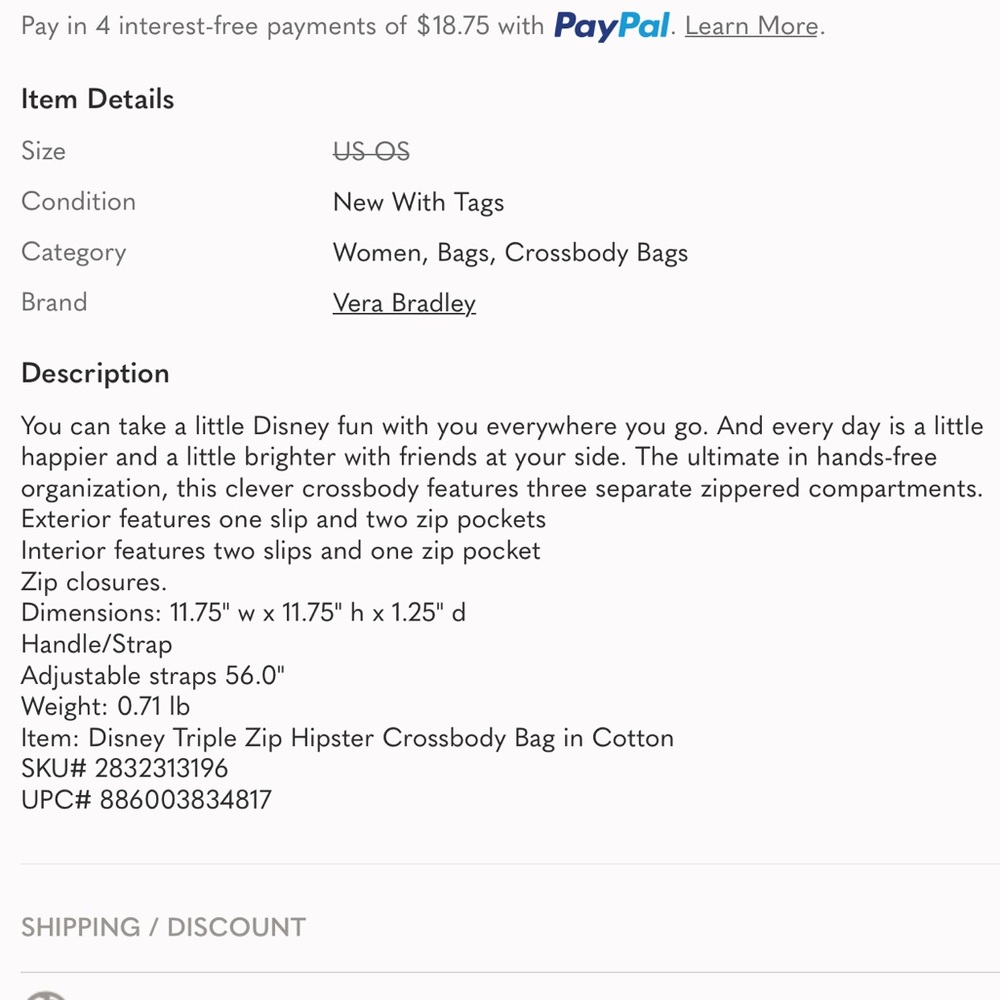Screen dimensions: 1000x1000
Task: Open the Vera Bradley brand link
Action: point(404,303)
